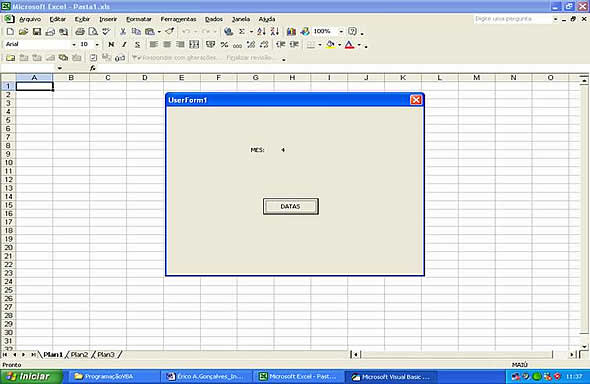Click the Sort Ascending icon

[261, 32]
